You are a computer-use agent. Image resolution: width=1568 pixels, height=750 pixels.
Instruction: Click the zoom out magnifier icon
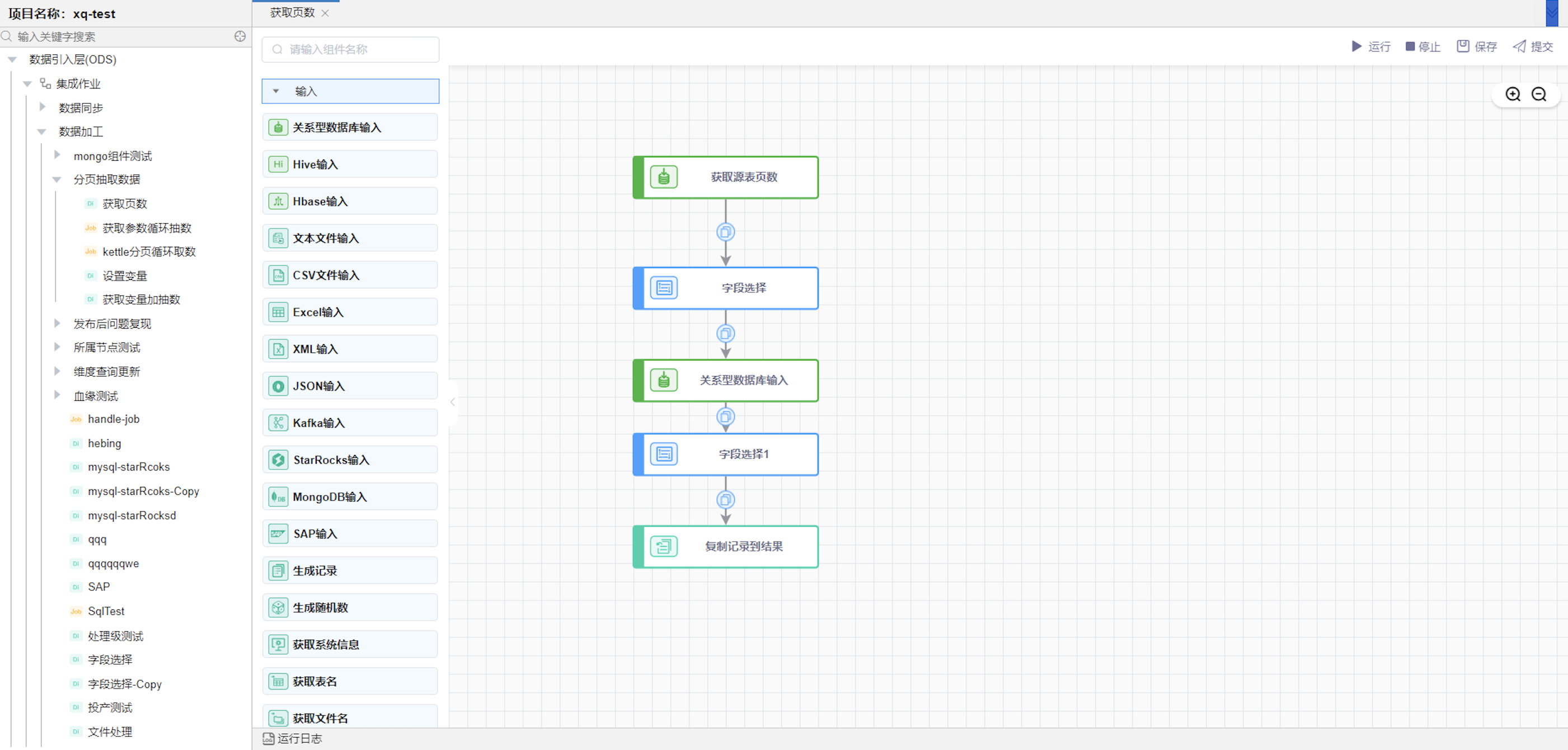(x=1539, y=95)
